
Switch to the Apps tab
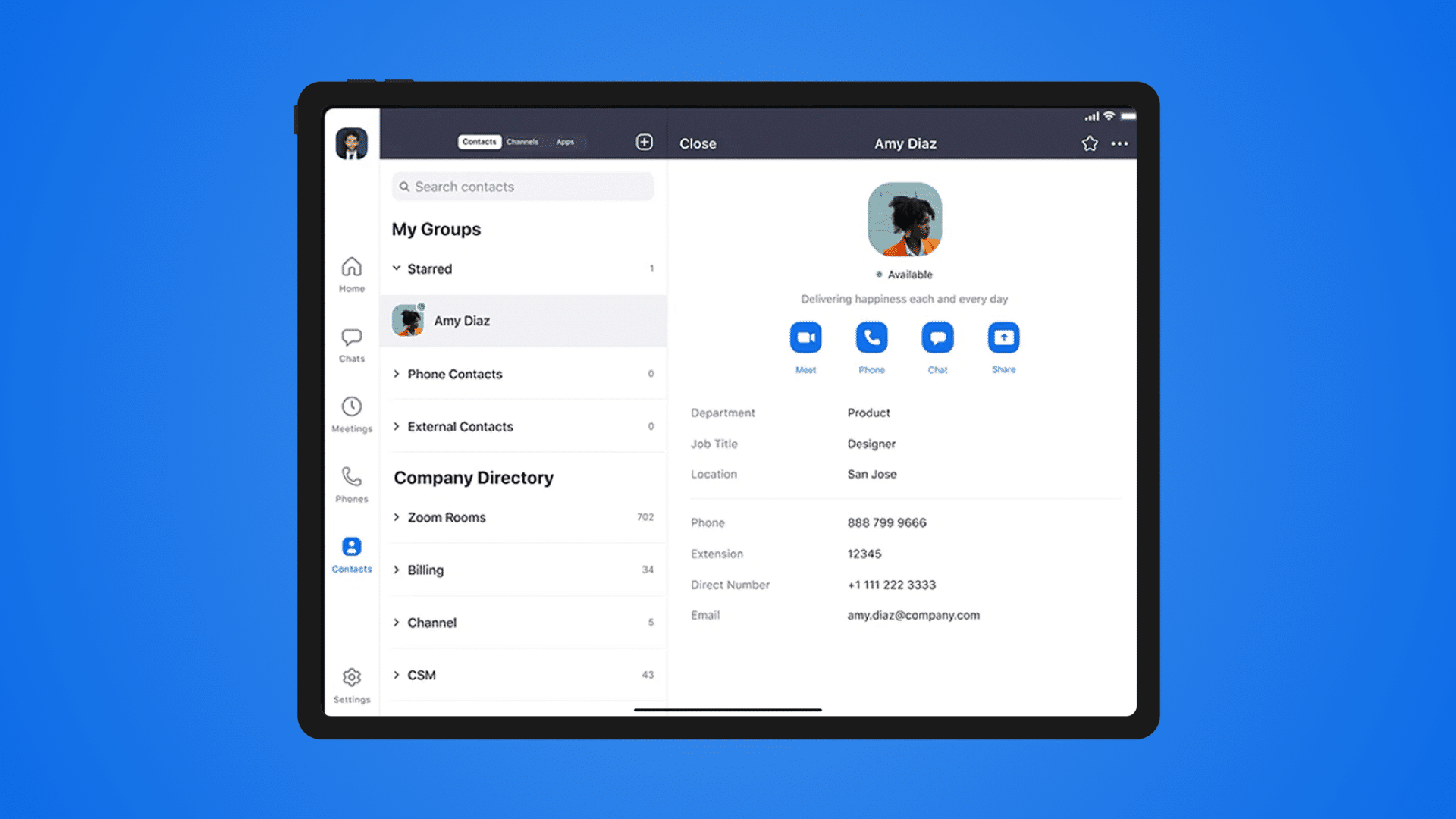[565, 142]
